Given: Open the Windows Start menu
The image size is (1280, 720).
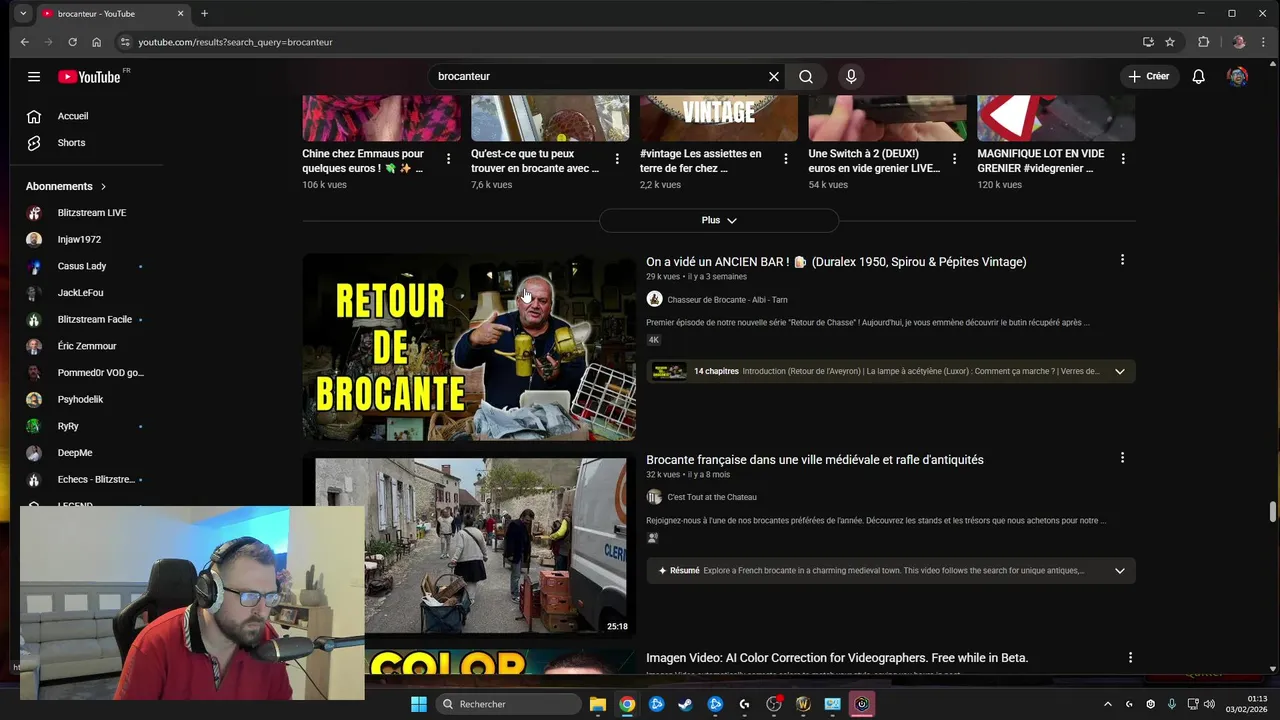Looking at the screenshot, I should coord(418,704).
